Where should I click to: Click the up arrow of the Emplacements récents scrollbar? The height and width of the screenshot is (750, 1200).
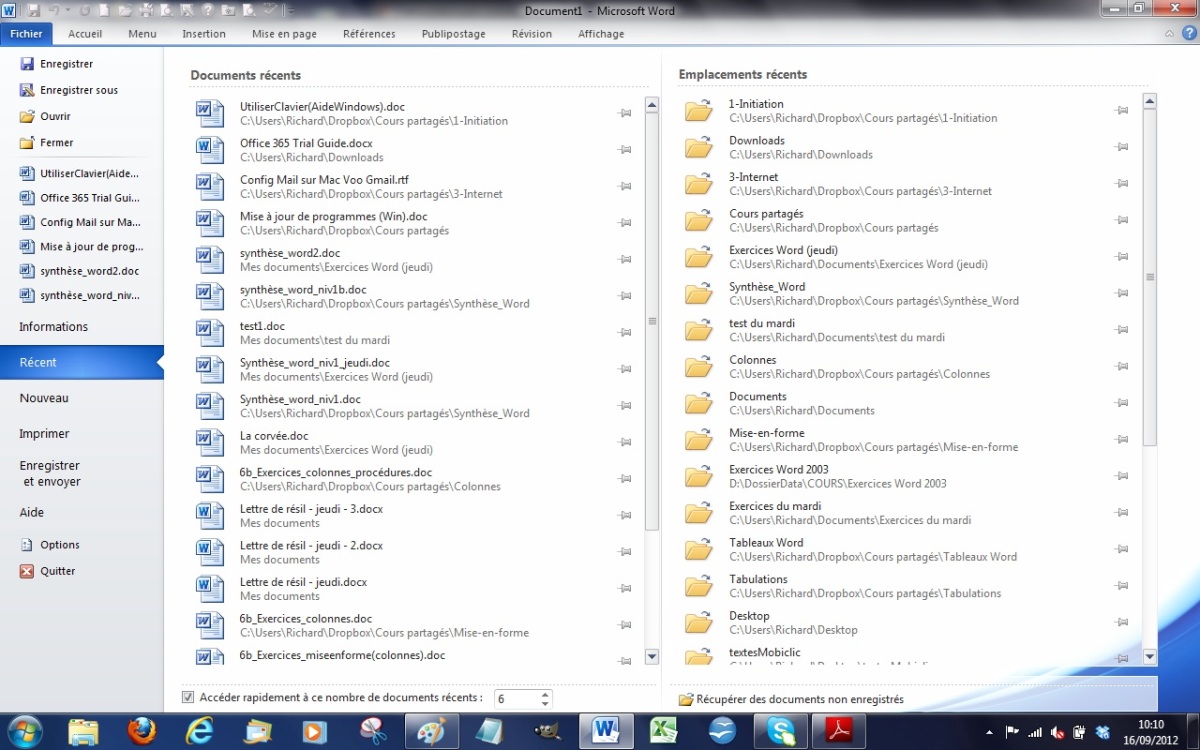pyautogui.click(x=1150, y=101)
